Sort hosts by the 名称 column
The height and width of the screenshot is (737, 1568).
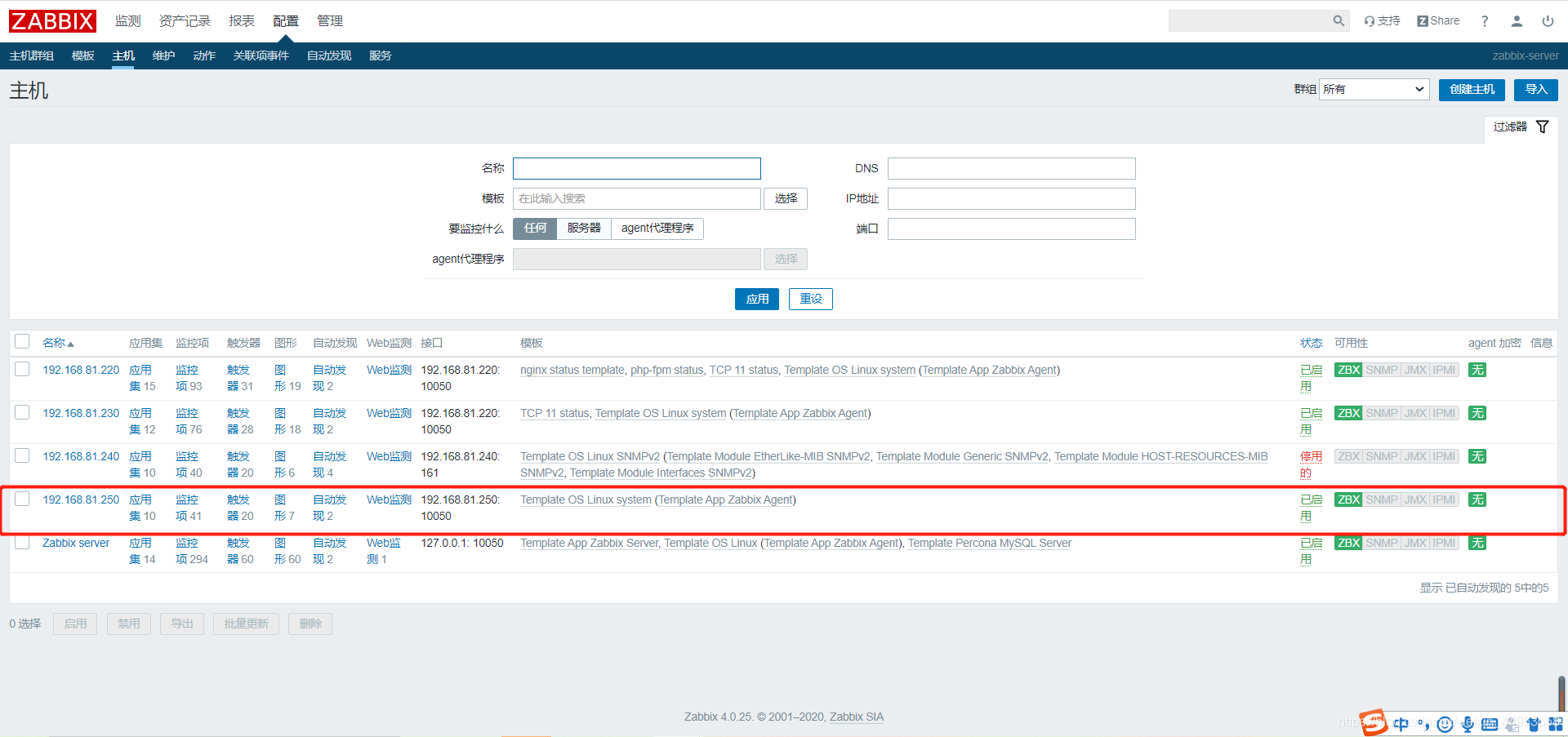[58, 343]
